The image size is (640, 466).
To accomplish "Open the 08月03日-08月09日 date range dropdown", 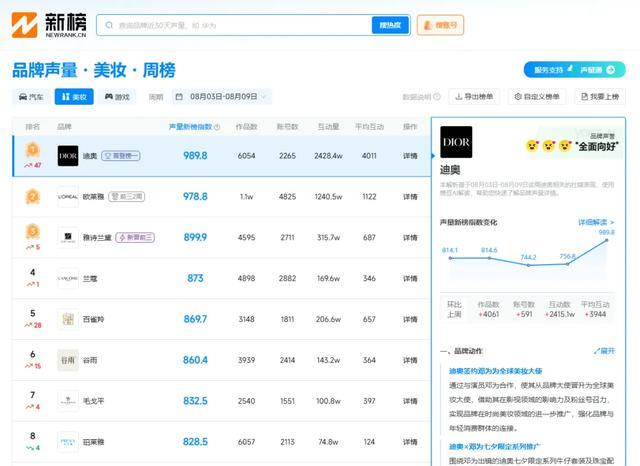I will tap(221, 97).
